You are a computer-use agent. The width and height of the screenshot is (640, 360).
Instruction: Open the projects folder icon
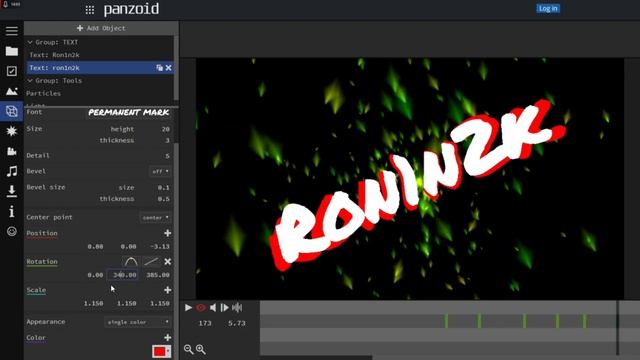pos(11,51)
